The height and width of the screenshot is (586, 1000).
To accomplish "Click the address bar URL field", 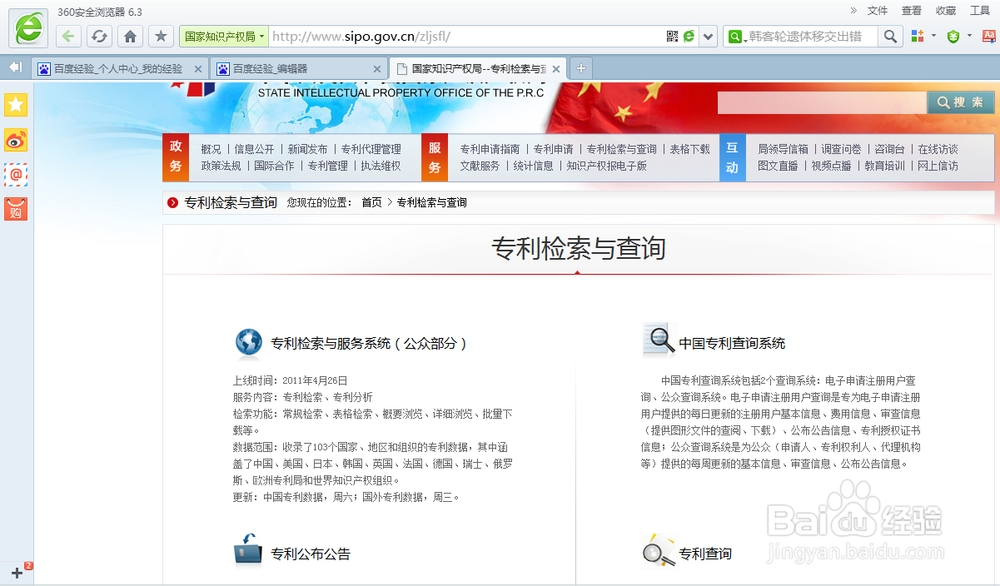I will pyautogui.click(x=466, y=36).
